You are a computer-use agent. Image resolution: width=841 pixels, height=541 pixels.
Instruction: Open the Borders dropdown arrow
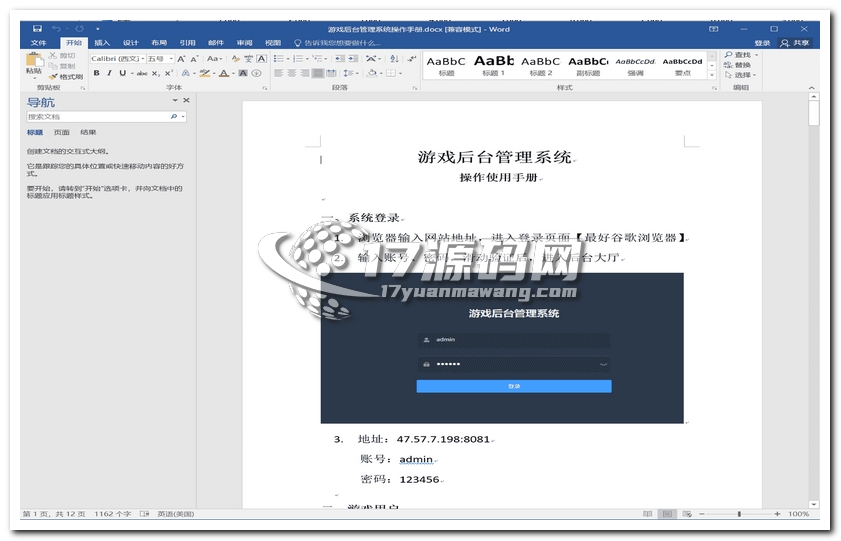tap(400, 73)
